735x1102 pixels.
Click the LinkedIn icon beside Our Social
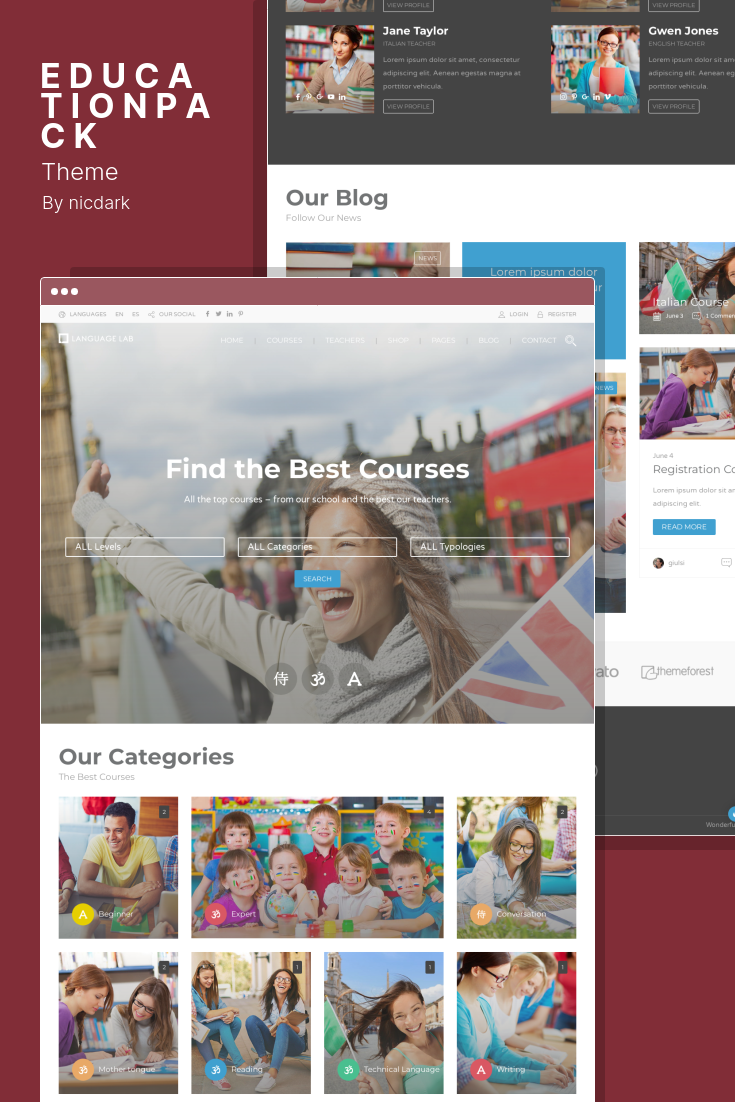(230, 314)
